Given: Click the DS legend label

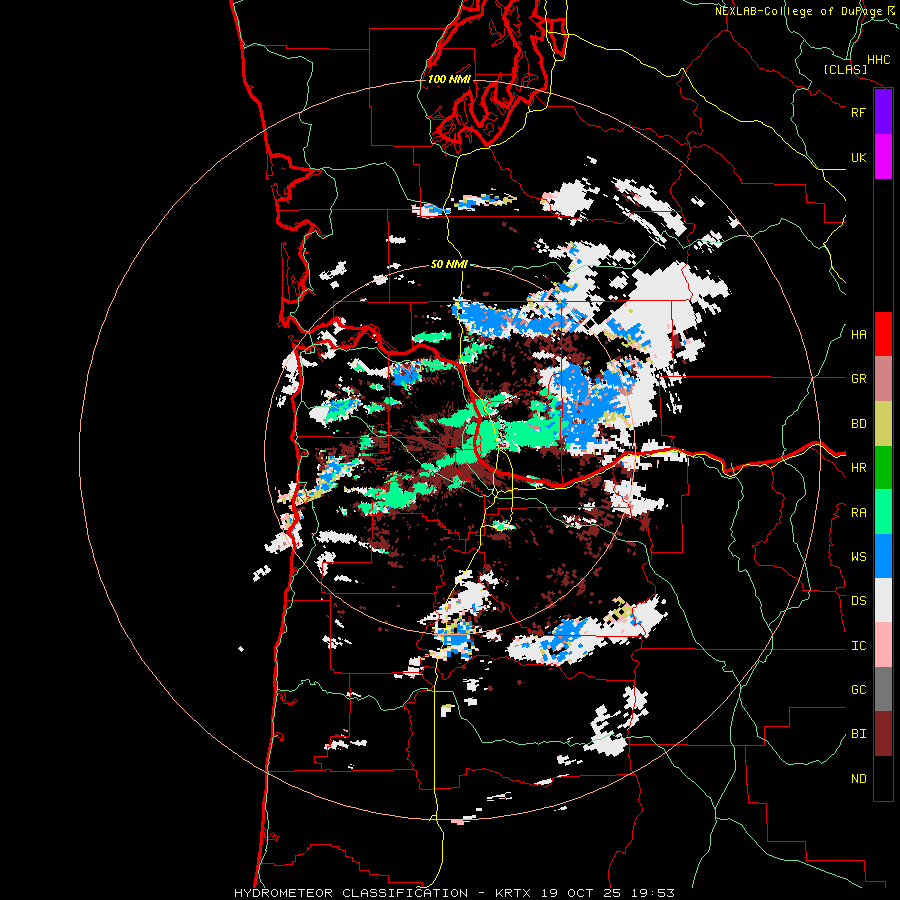Looking at the screenshot, I should pyautogui.click(x=858, y=601).
